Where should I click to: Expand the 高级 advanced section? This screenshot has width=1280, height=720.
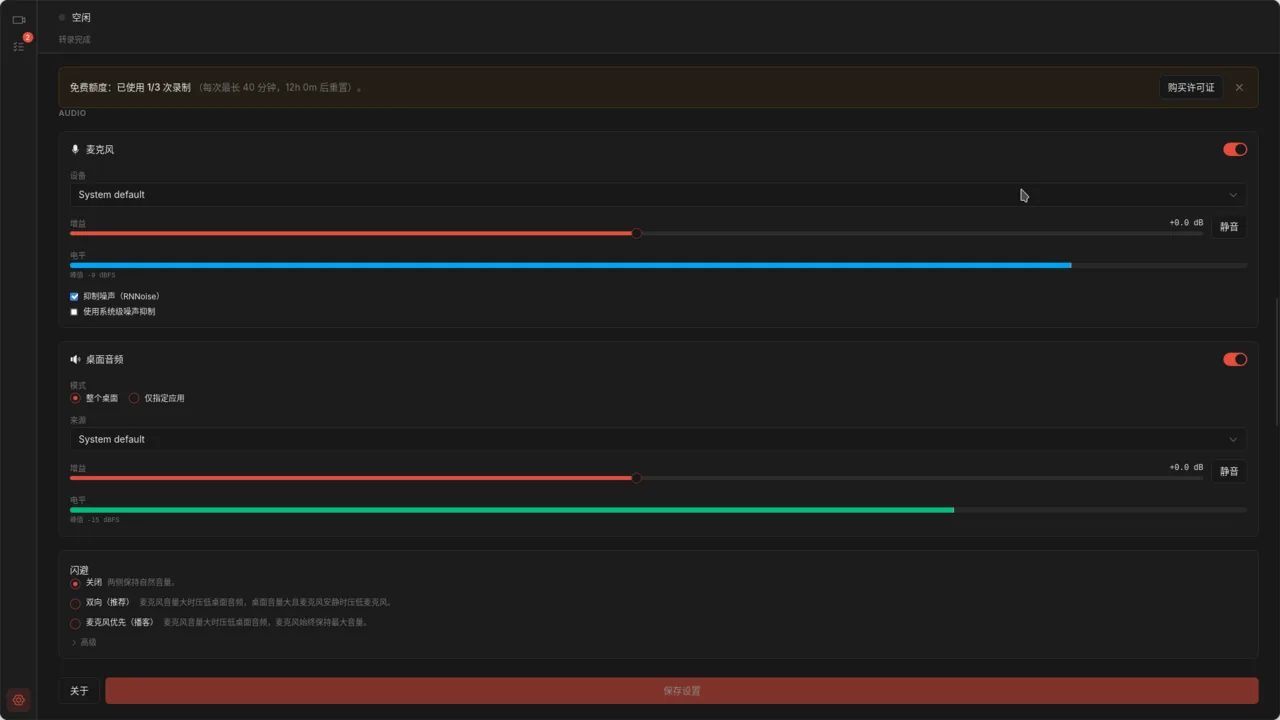84,642
